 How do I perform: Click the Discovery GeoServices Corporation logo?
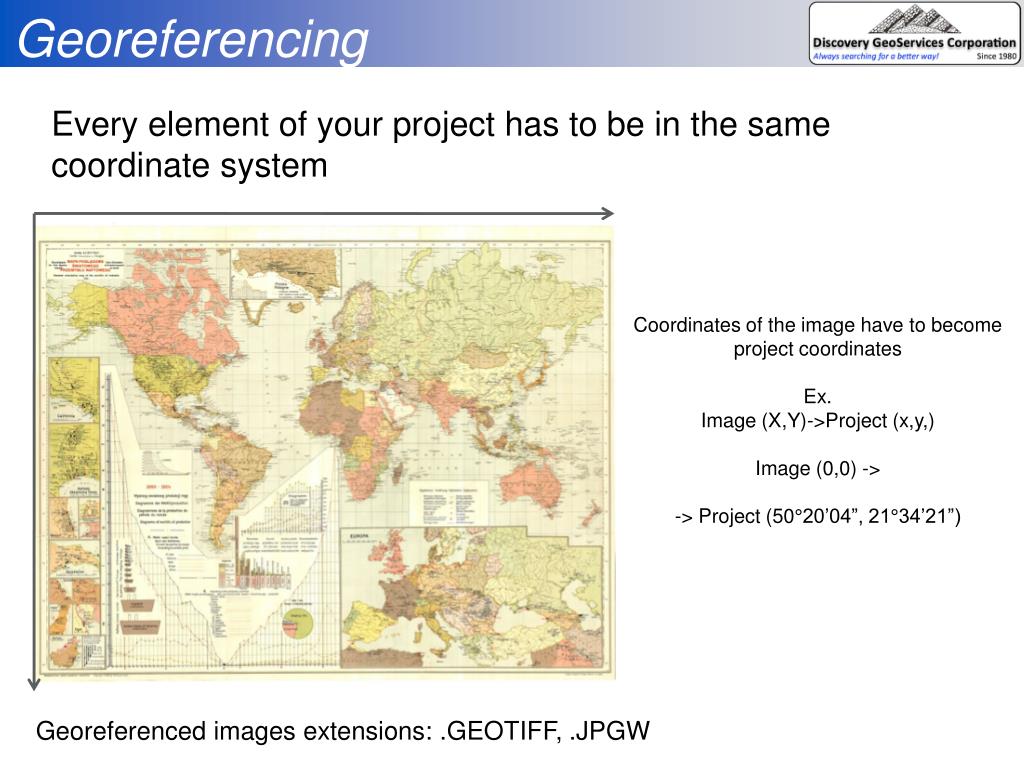(x=914, y=33)
